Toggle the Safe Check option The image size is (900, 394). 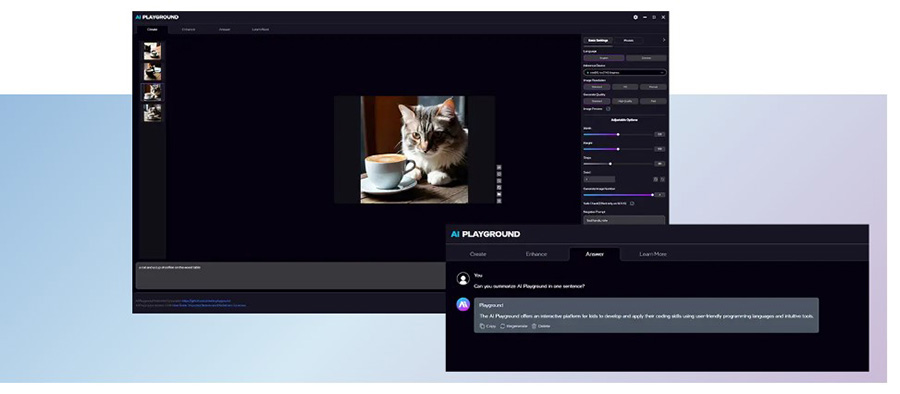632,203
